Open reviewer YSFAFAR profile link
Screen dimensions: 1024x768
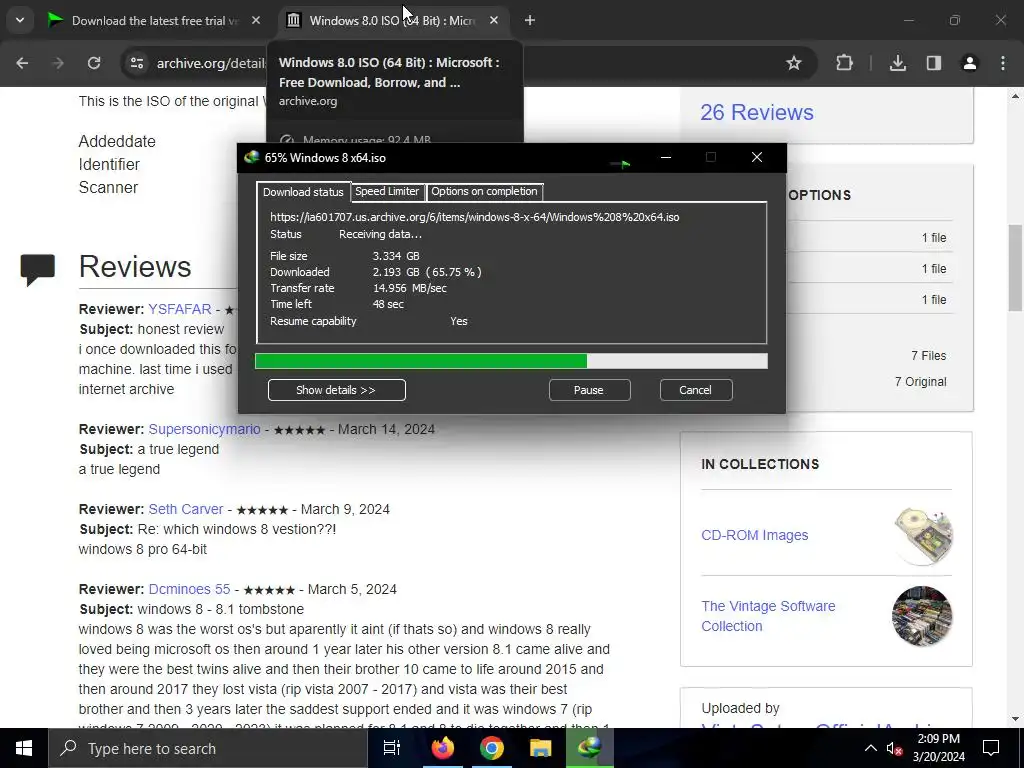180,309
